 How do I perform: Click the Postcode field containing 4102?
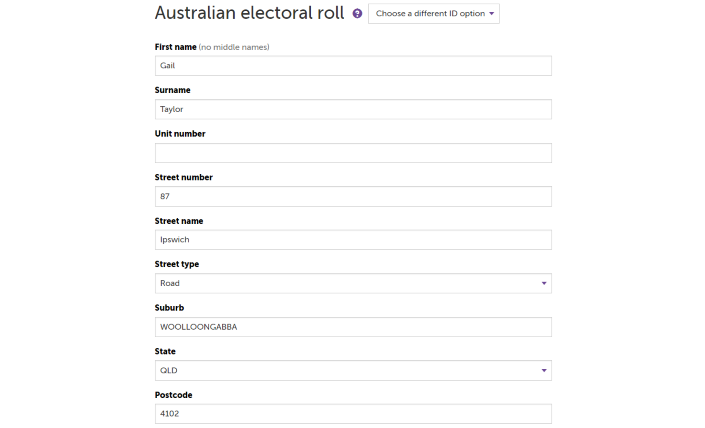coord(353,414)
